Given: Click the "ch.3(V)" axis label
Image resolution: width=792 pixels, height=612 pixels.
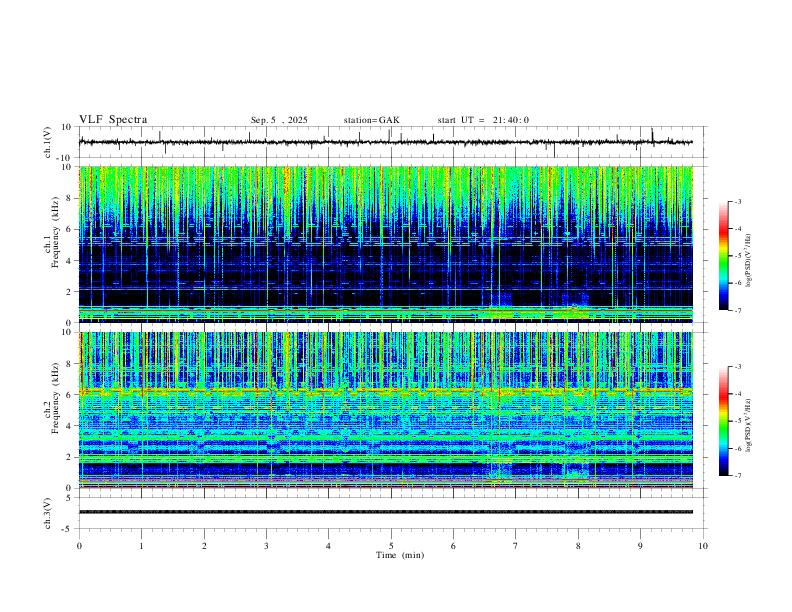Looking at the screenshot, I should [x=48, y=513].
